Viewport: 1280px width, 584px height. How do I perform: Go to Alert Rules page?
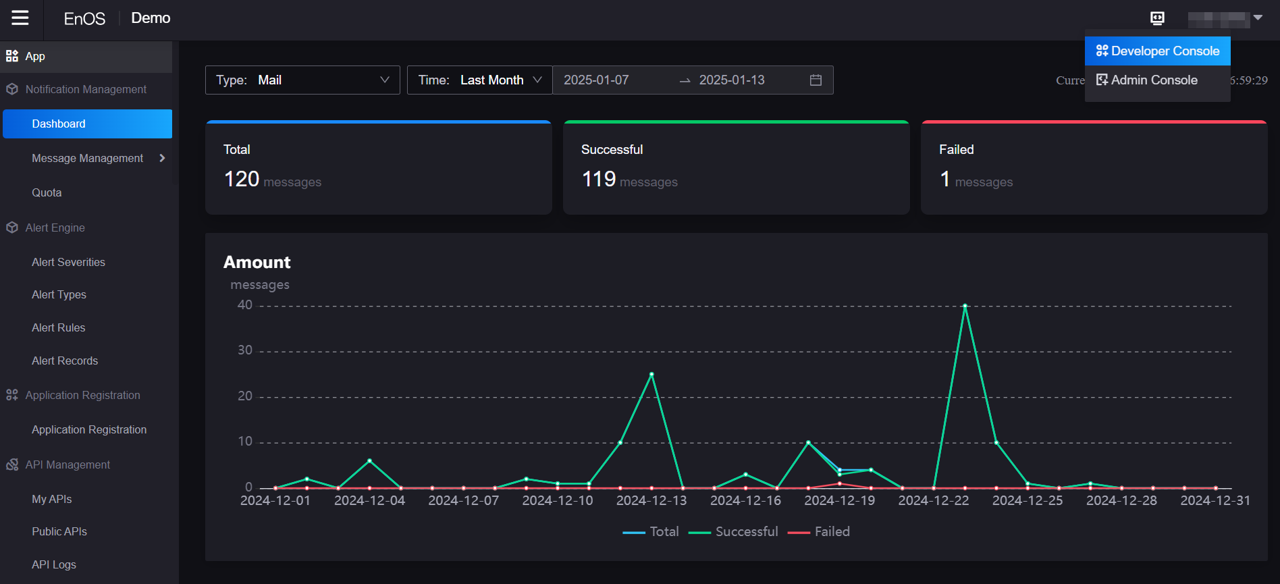pyautogui.click(x=58, y=328)
